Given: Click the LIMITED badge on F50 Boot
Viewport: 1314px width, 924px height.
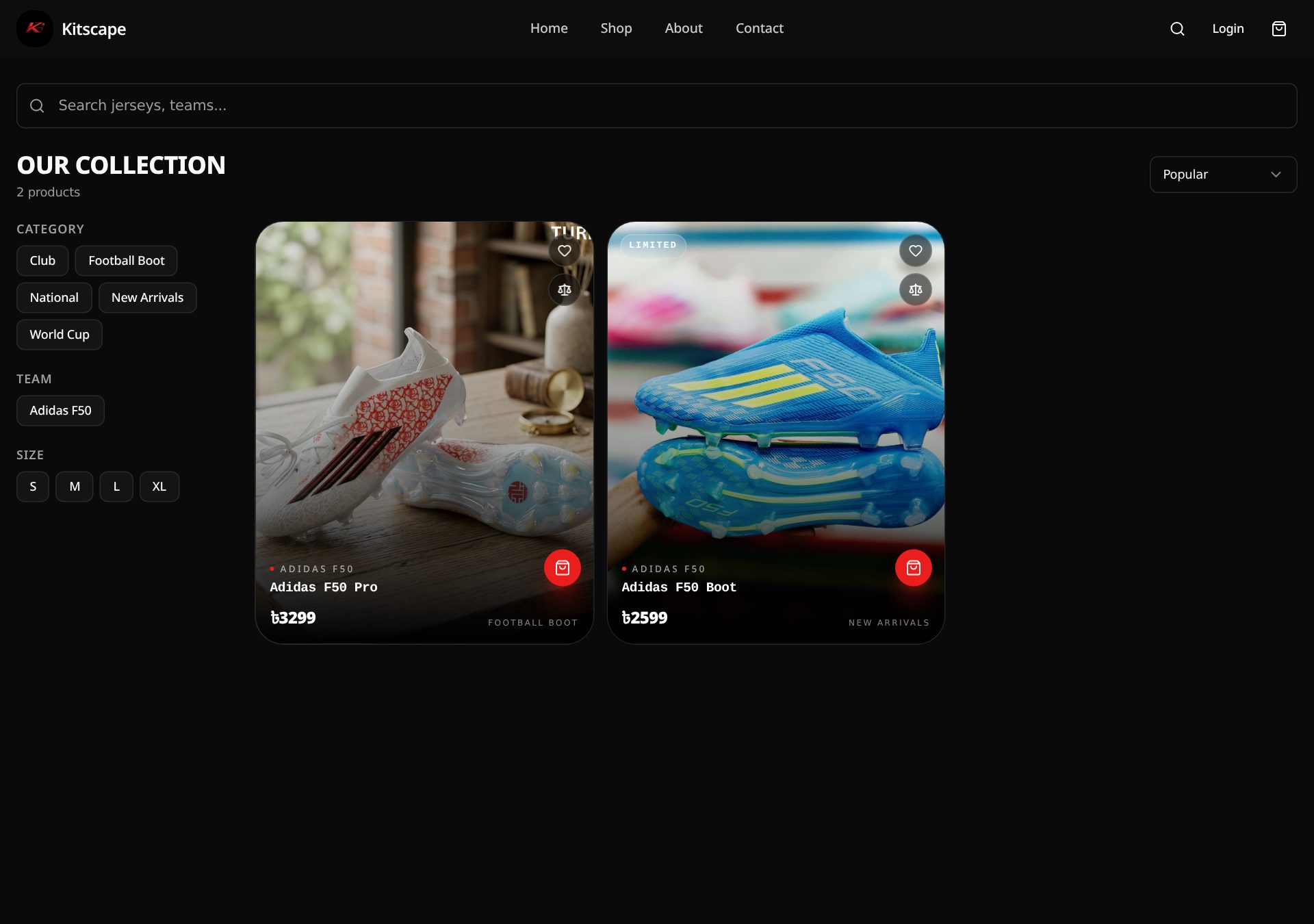Looking at the screenshot, I should [653, 245].
